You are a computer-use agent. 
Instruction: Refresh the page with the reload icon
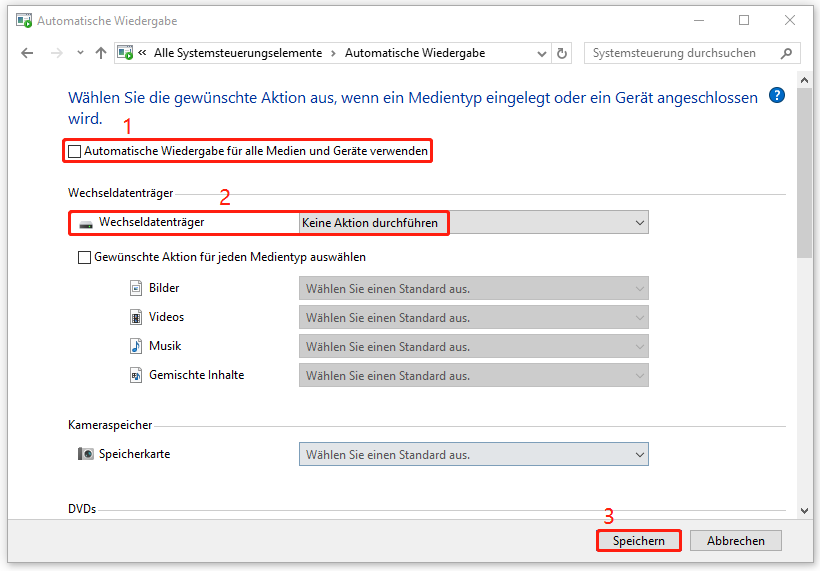tap(562, 53)
